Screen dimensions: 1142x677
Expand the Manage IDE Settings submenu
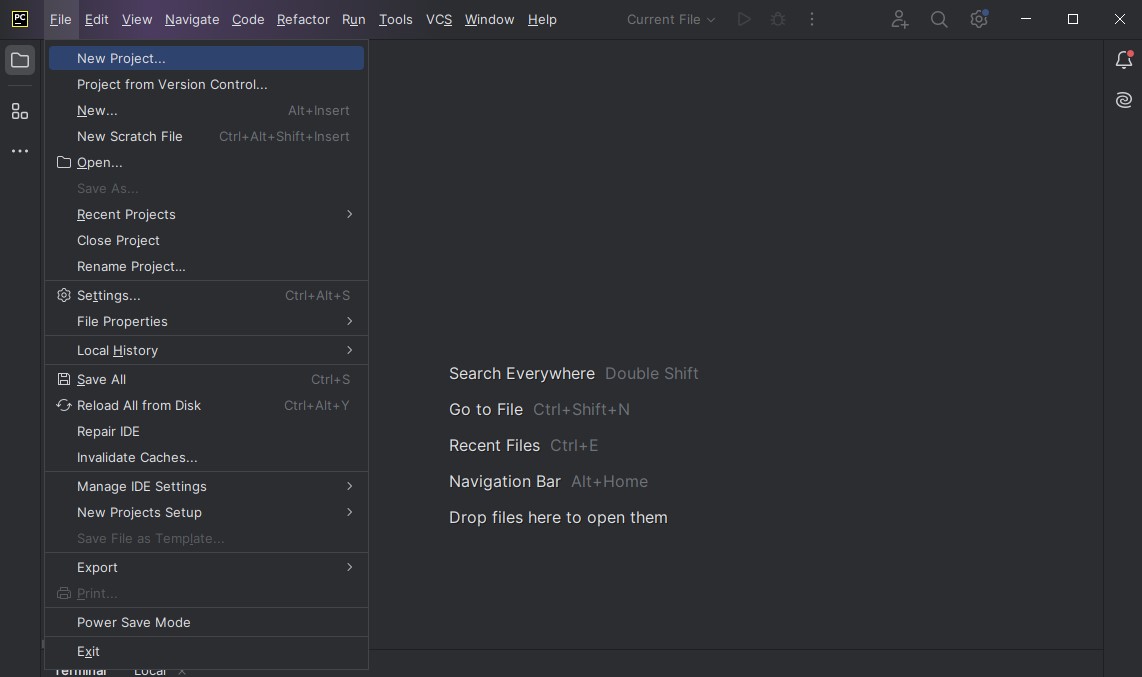click(x=142, y=486)
